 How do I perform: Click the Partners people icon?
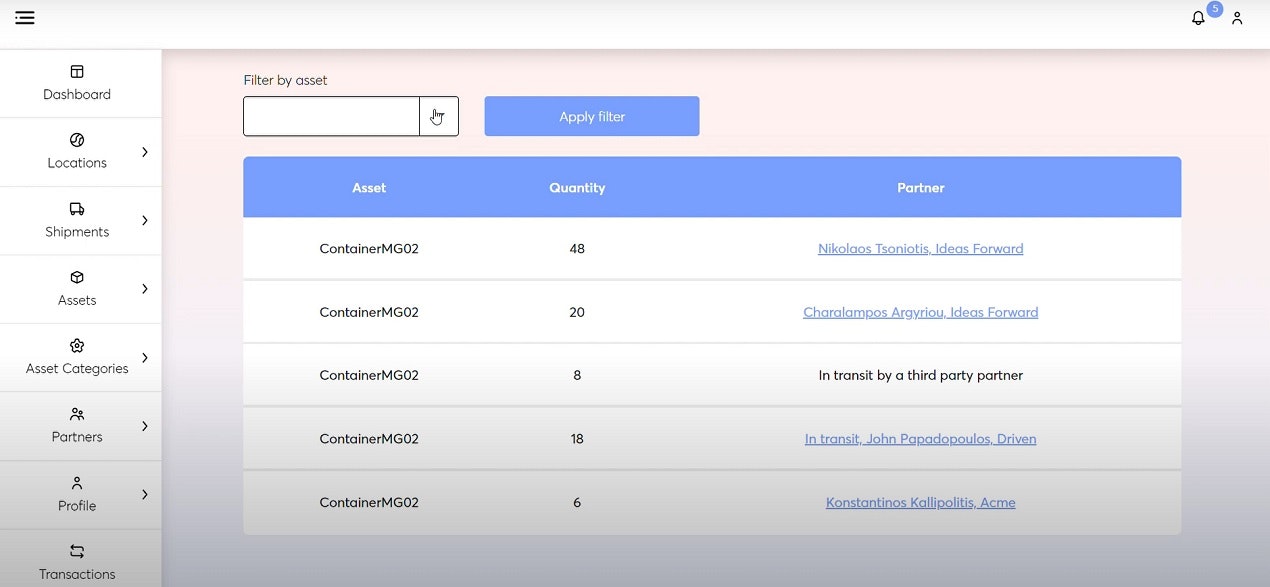(x=77, y=414)
